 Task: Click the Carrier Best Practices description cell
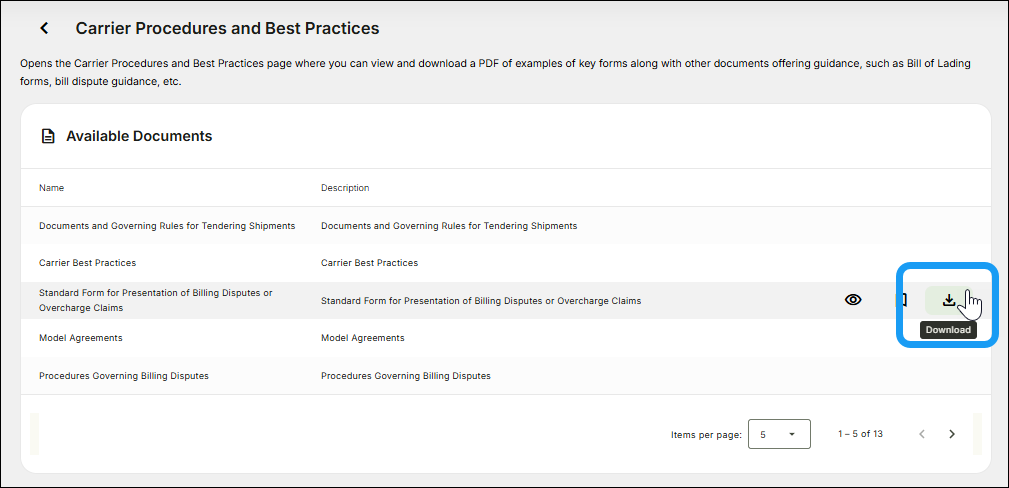click(369, 263)
